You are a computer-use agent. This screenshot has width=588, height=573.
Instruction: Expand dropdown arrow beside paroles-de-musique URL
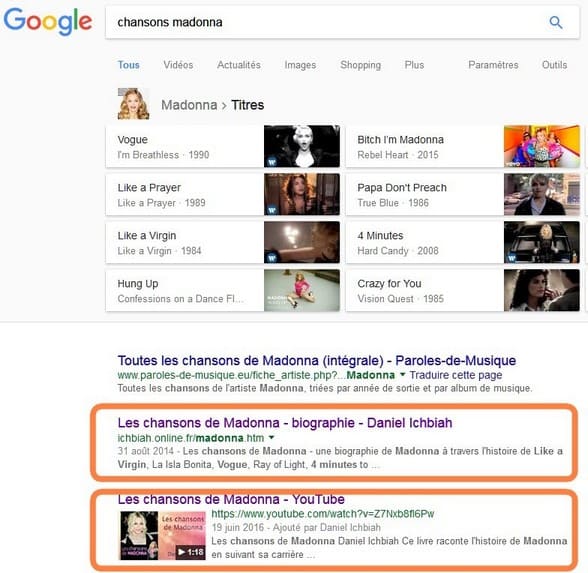point(403,374)
